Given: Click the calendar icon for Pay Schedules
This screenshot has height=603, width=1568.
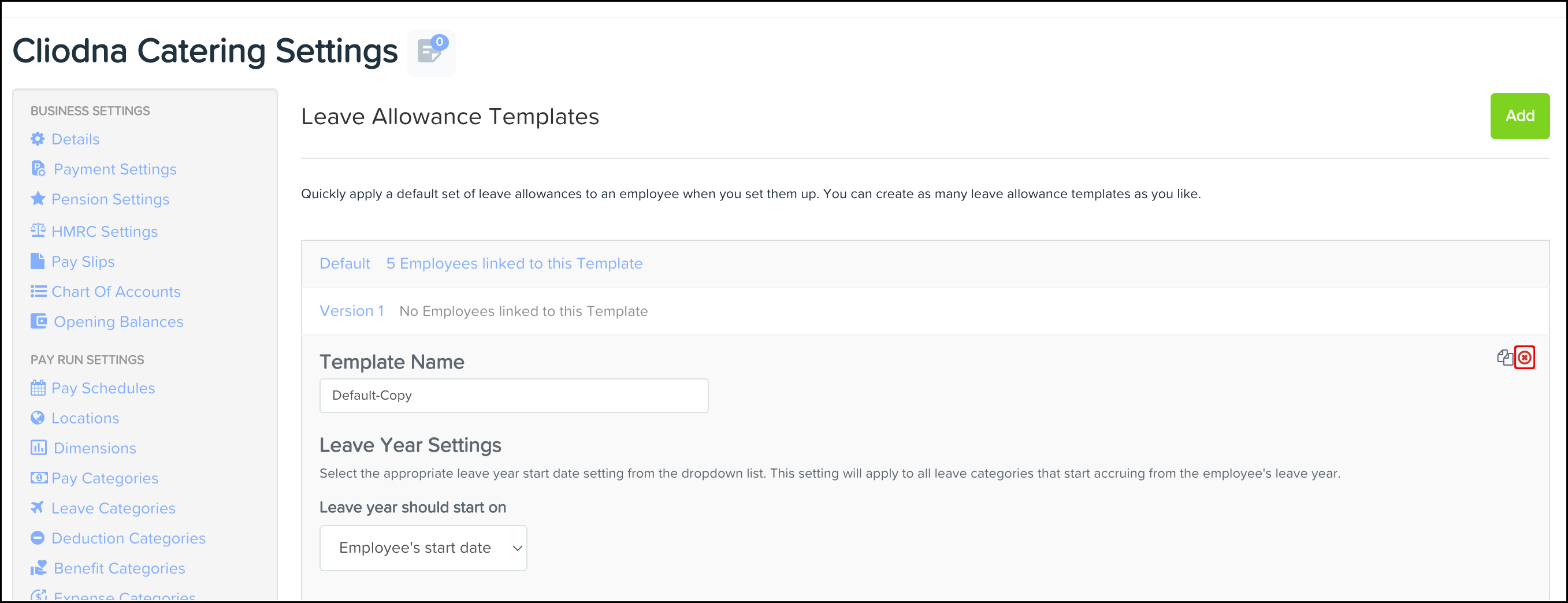Looking at the screenshot, I should [38, 388].
